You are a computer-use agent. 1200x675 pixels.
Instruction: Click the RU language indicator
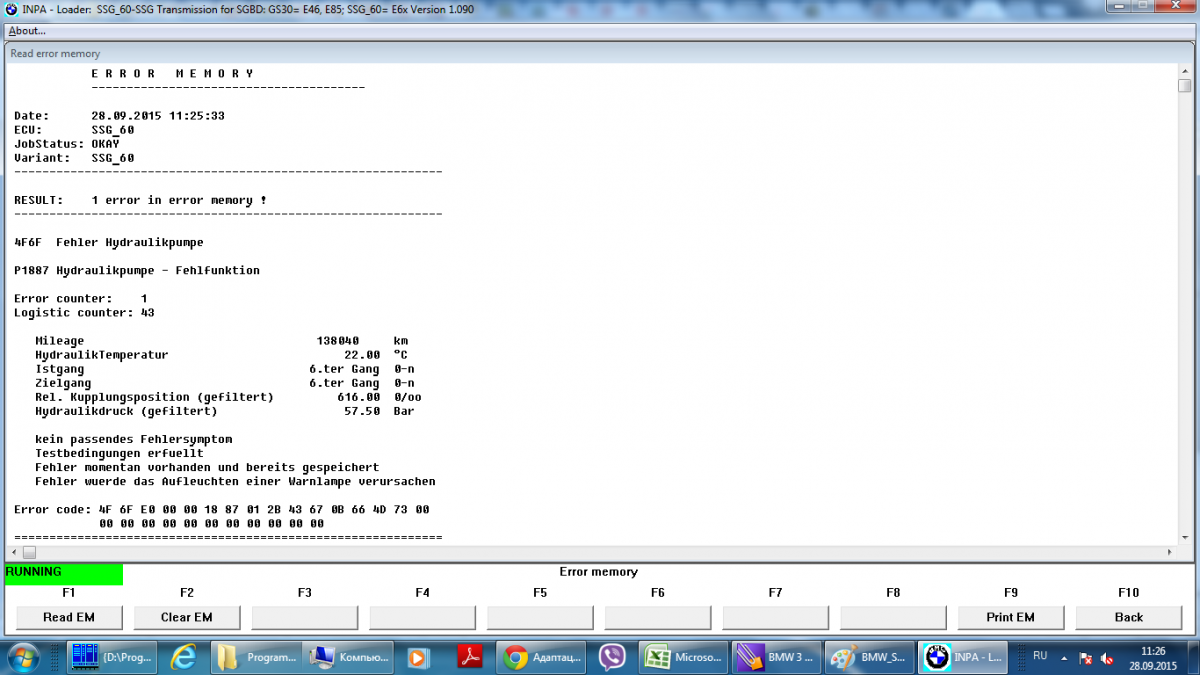click(x=1040, y=656)
